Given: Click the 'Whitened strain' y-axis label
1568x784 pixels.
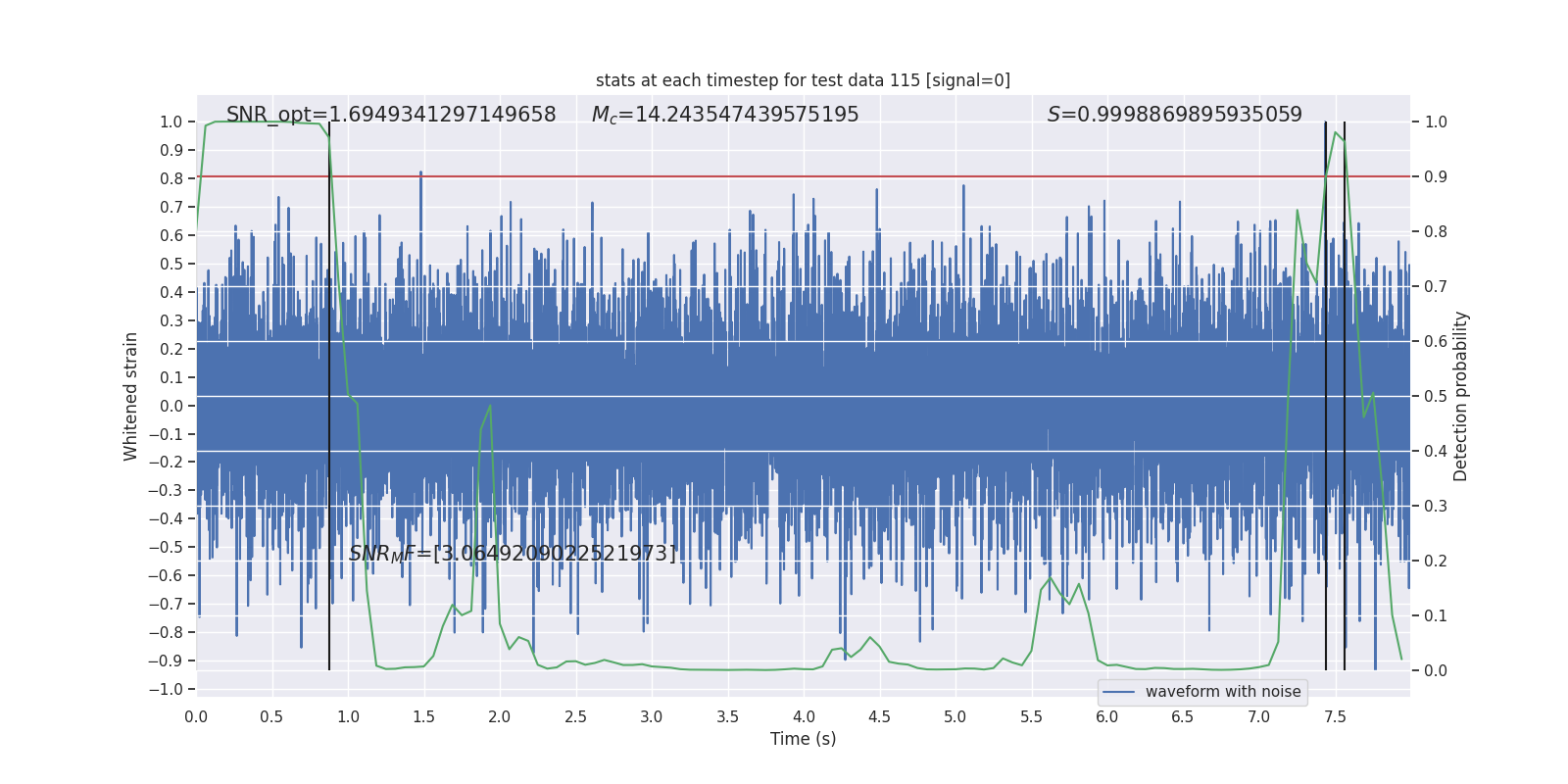Looking at the screenshot, I should pos(131,396).
